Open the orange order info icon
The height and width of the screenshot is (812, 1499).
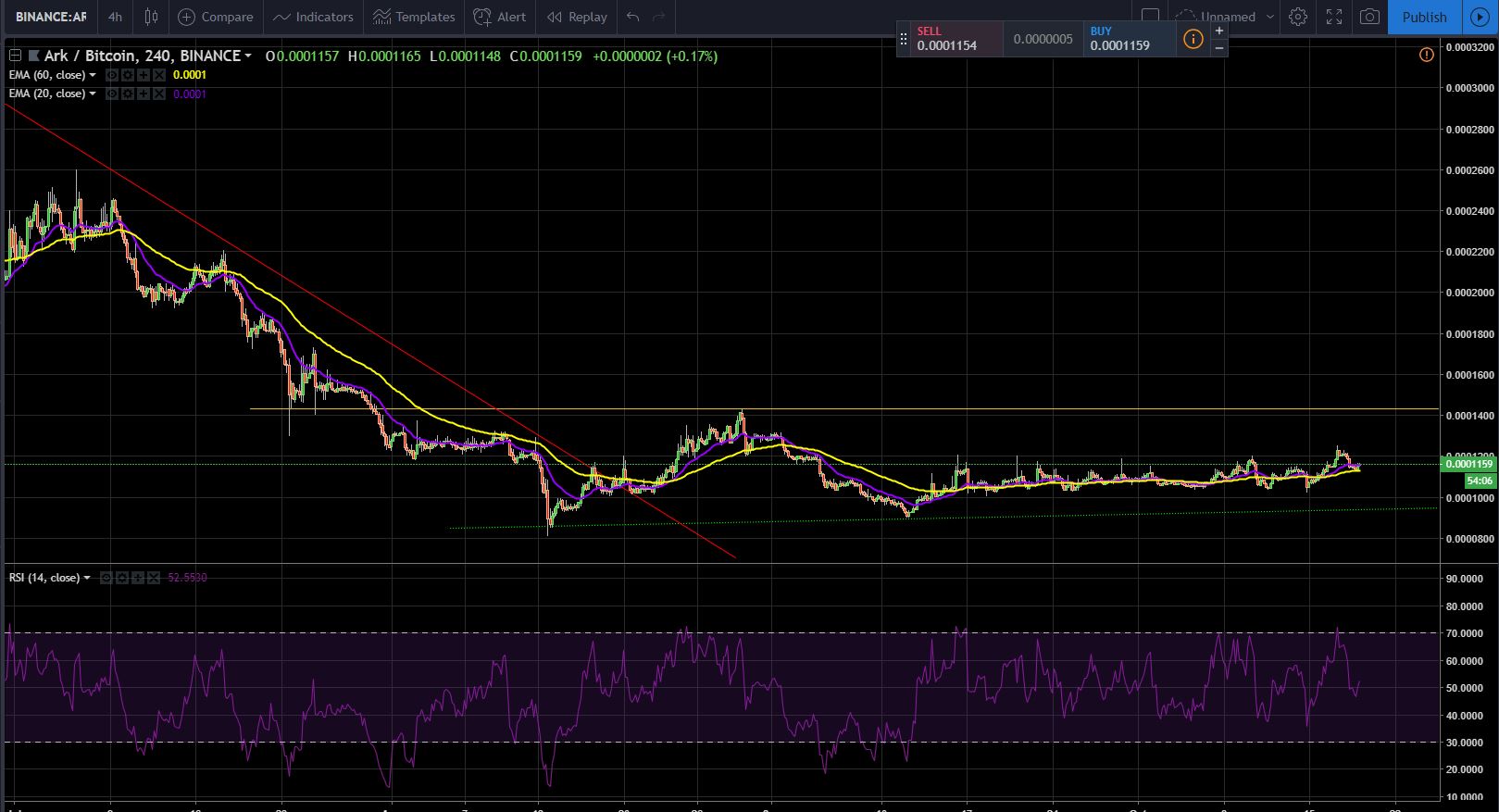coord(1193,39)
